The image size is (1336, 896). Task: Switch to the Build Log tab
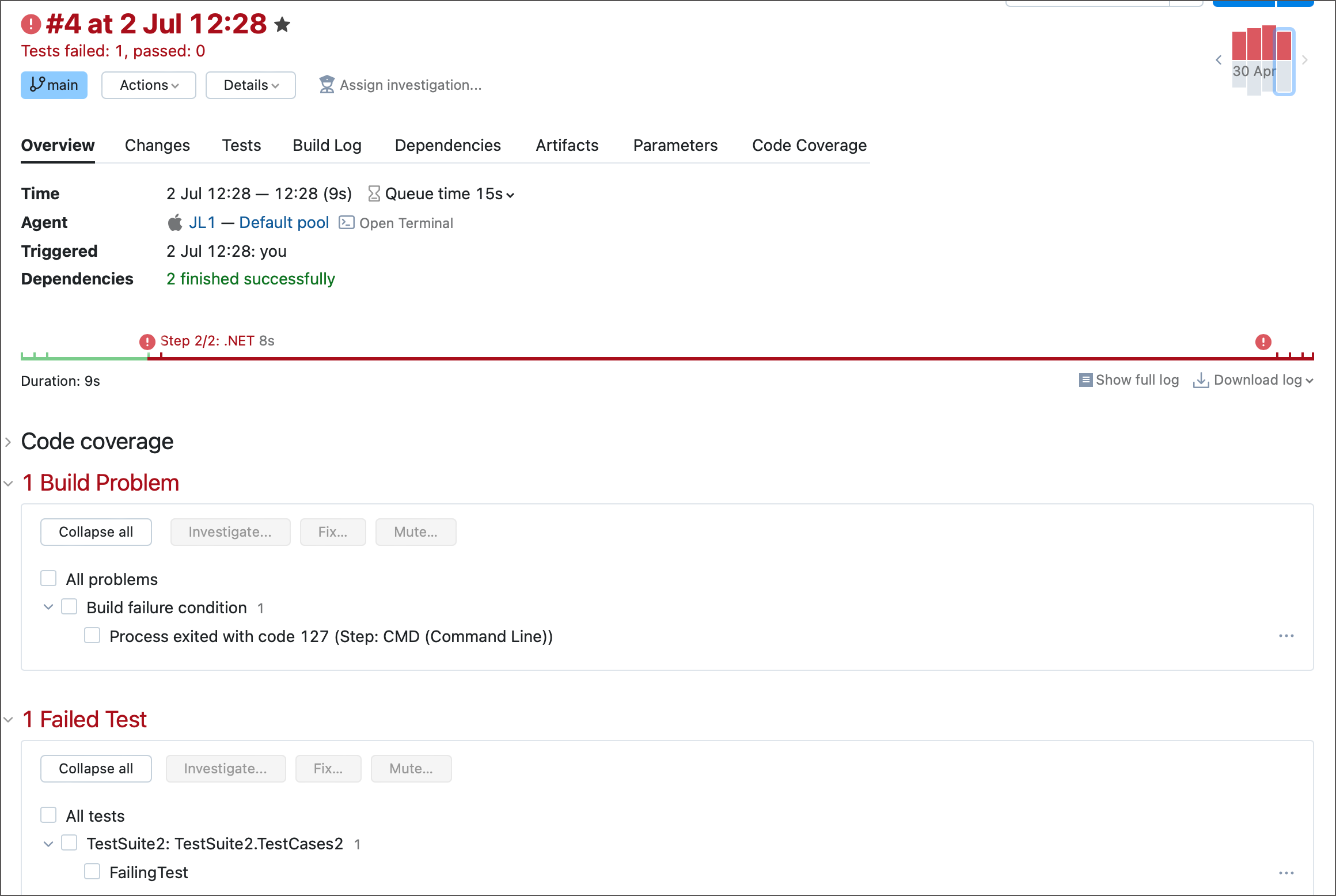(x=327, y=145)
